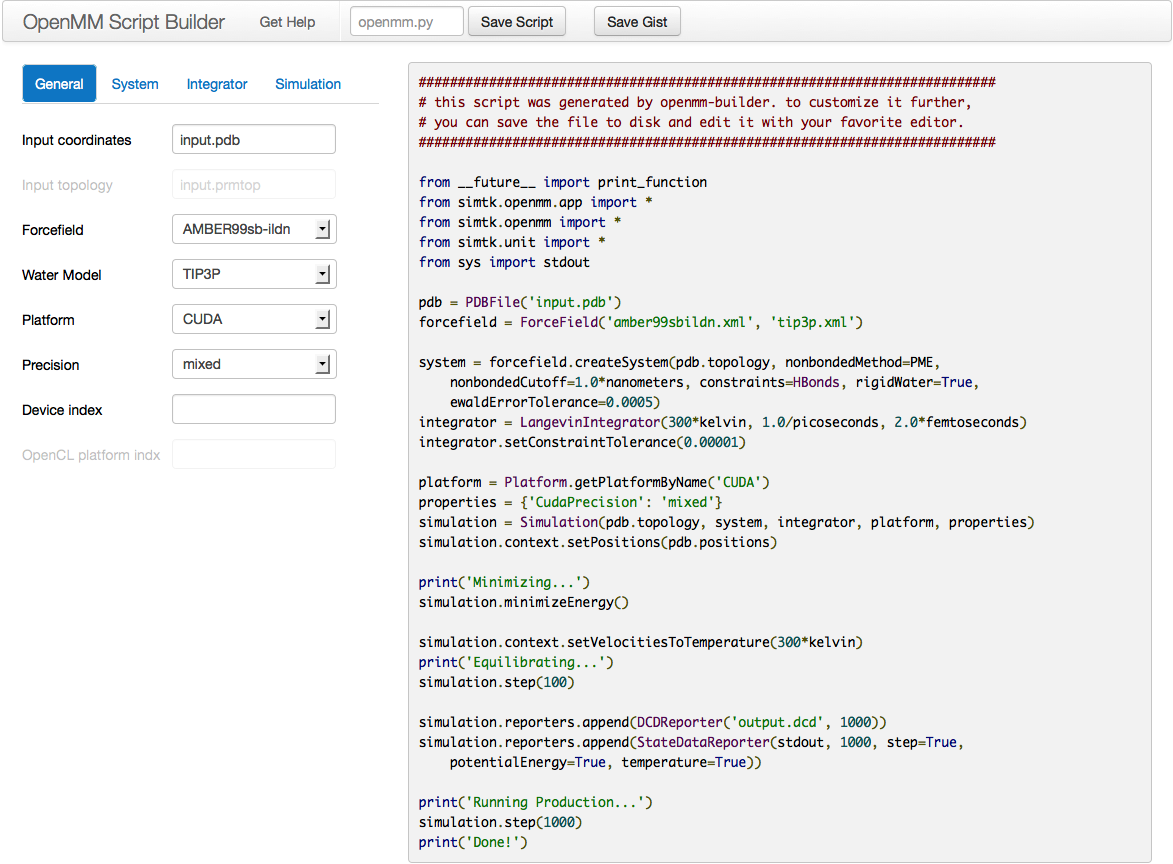Click the disabled Input topology field

[254, 185]
